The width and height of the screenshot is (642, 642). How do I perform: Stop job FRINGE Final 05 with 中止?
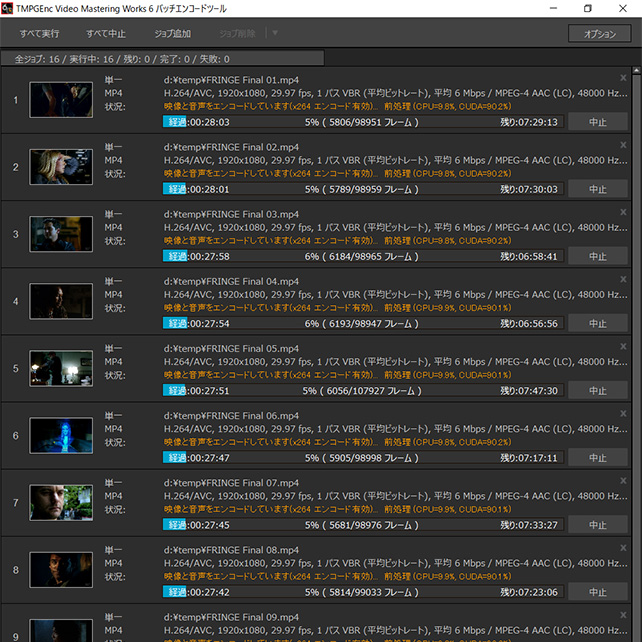pyautogui.click(x=598, y=390)
